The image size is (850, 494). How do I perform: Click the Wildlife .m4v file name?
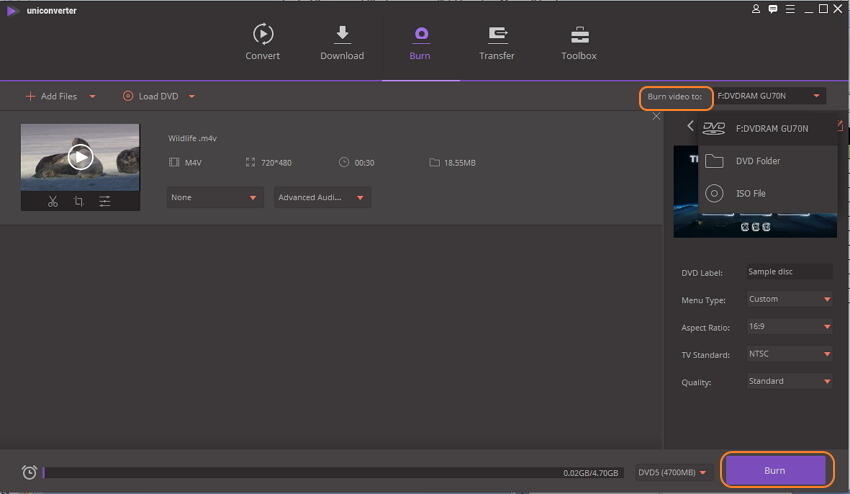(x=192, y=138)
